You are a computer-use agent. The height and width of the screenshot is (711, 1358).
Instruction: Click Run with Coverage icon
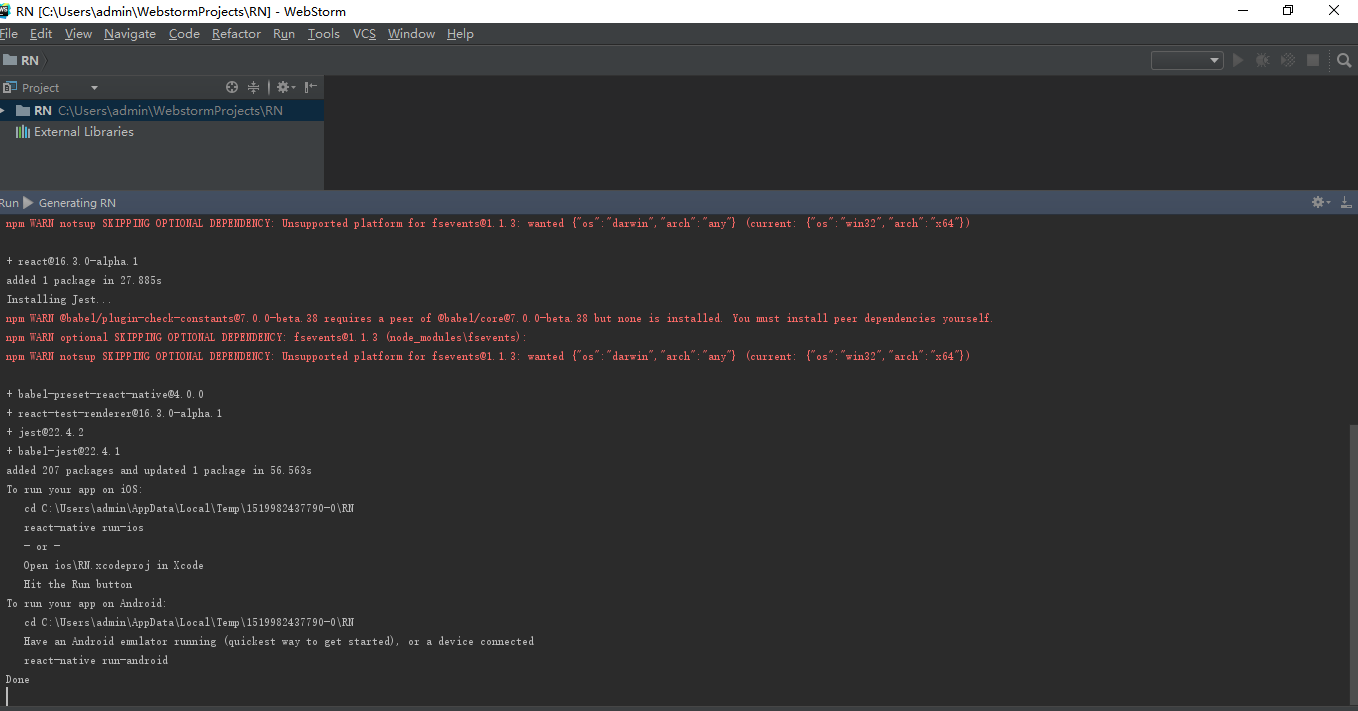[1287, 60]
